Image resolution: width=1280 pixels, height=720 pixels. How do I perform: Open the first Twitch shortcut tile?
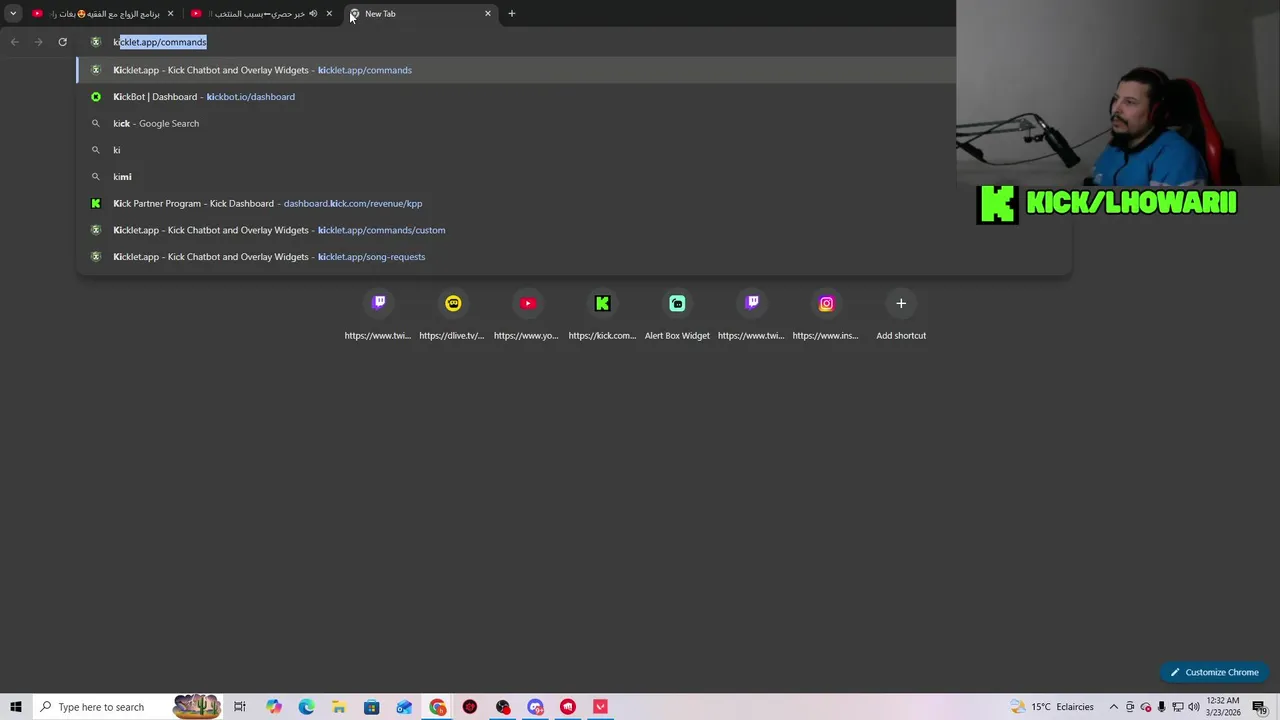pyautogui.click(x=378, y=314)
